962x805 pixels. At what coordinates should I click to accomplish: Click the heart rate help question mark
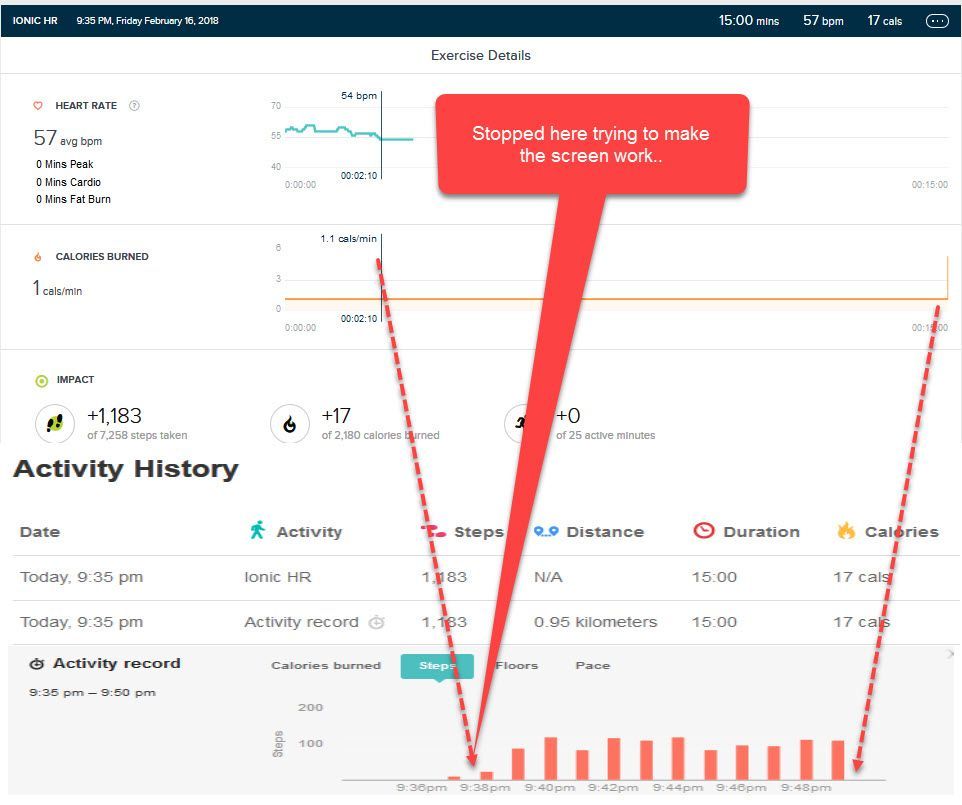(x=135, y=106)
